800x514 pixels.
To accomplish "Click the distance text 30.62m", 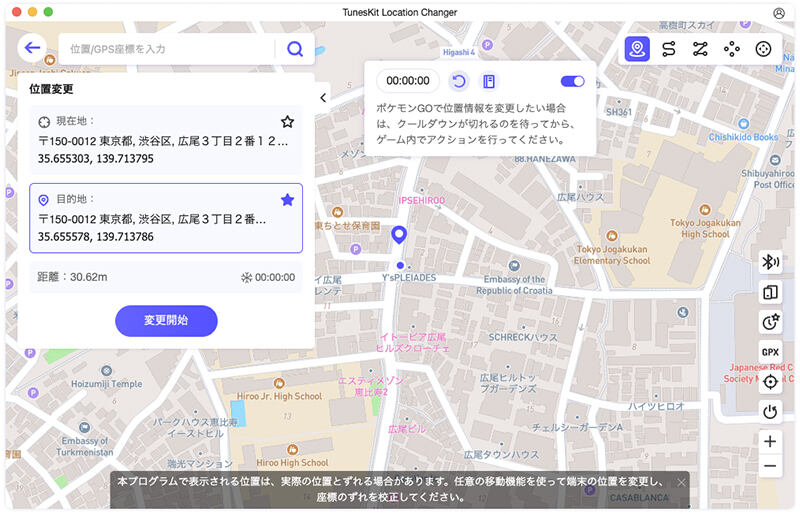I will click(x=88, y=277).
